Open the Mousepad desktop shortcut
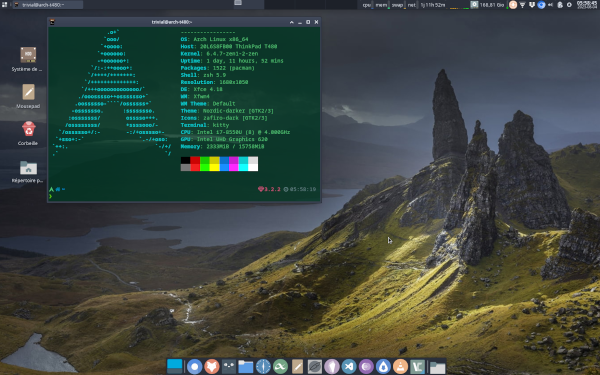This screenshot has height=375, width=600. [x=28, y=96]
